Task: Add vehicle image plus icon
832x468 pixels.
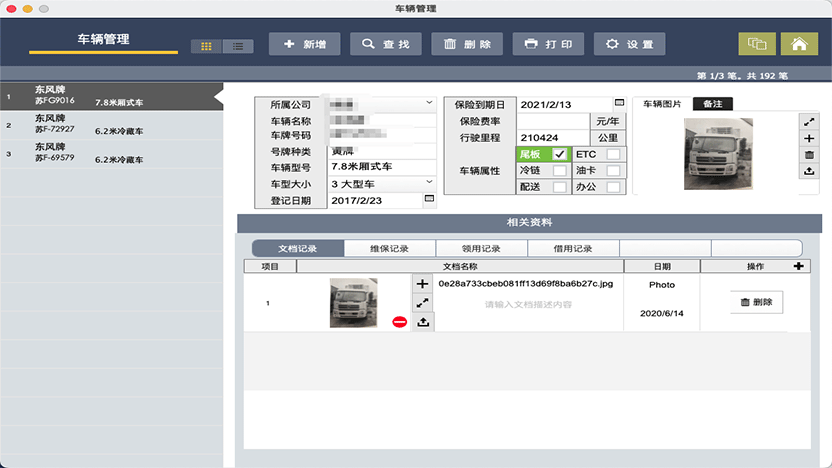Action: pyautogui.click(x=809, y=138)
